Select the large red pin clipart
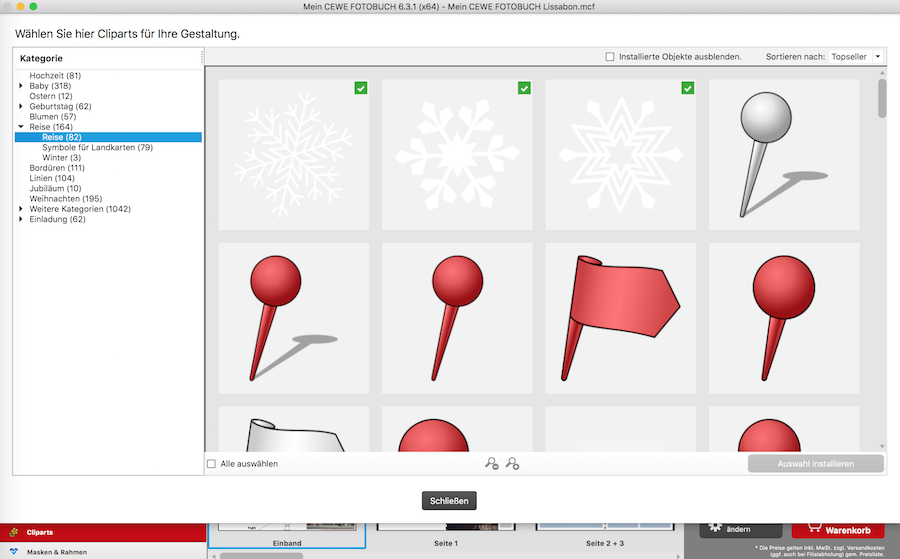This screenshot has width=900, height=559. 784,319
